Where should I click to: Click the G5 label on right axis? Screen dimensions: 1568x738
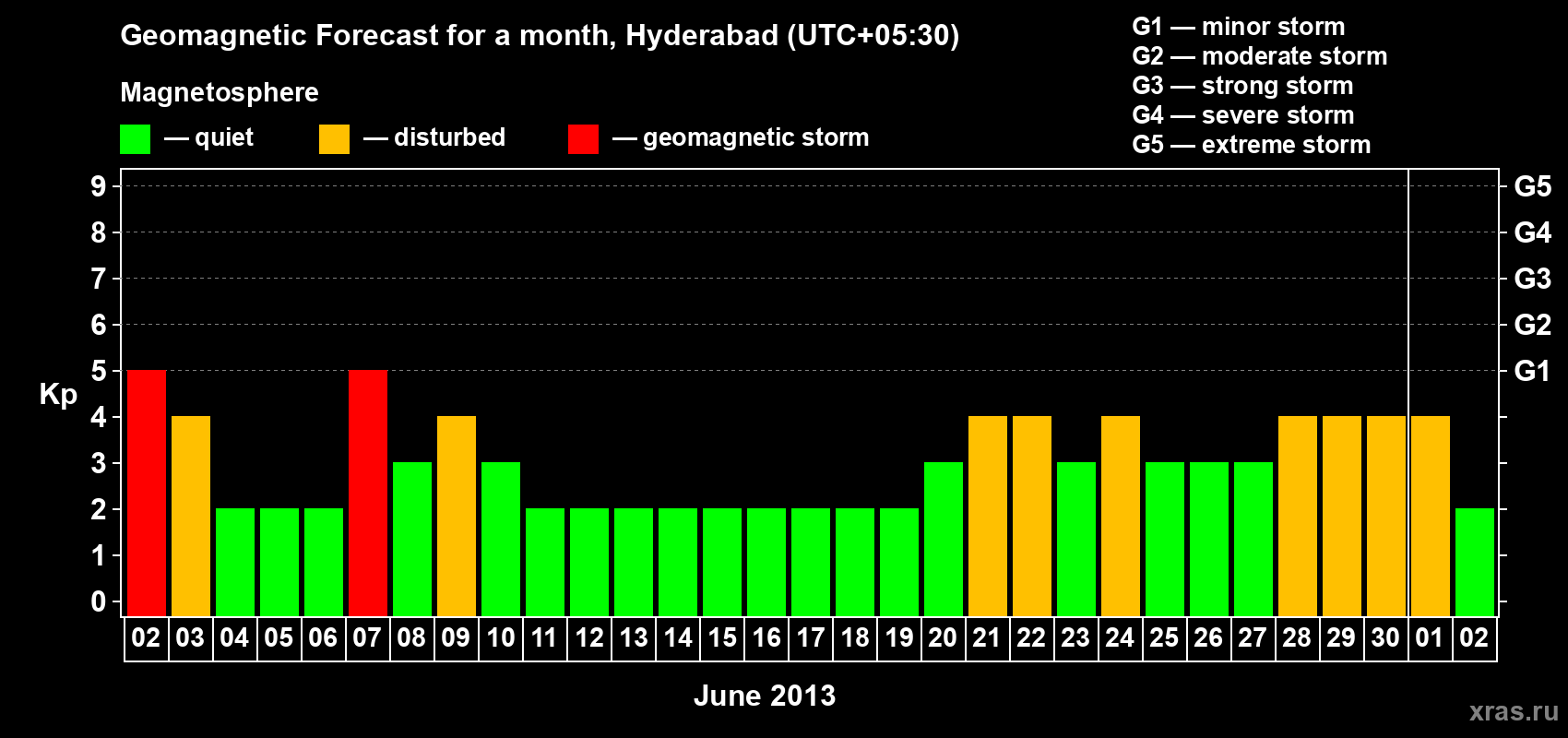tap(1533, 186)
